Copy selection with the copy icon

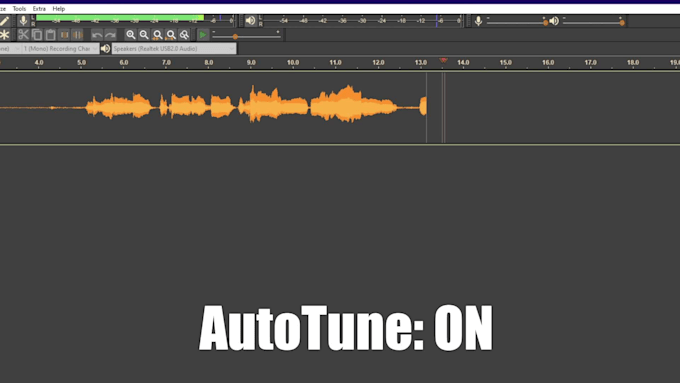pos(37,35)
